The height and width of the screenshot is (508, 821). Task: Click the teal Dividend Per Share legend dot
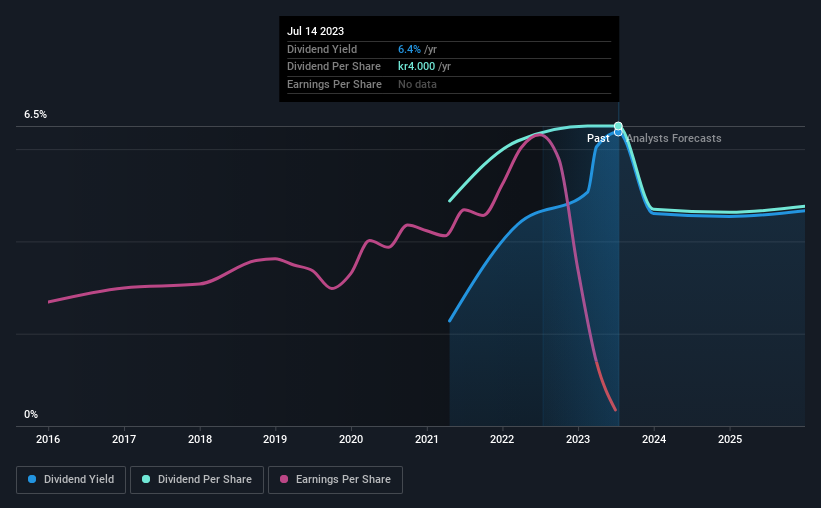pos(146,479)
